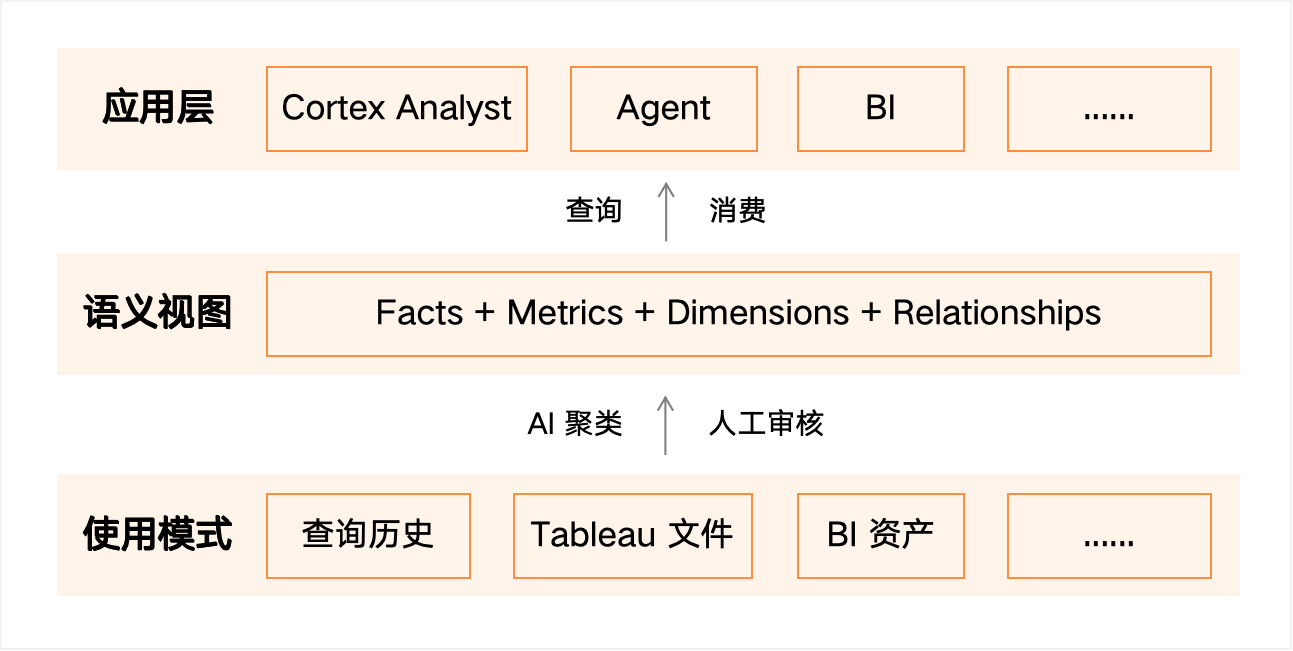The image size is (1293, 651).
Task: Select the Cortex Analyst box
Action: coord(397,109)
